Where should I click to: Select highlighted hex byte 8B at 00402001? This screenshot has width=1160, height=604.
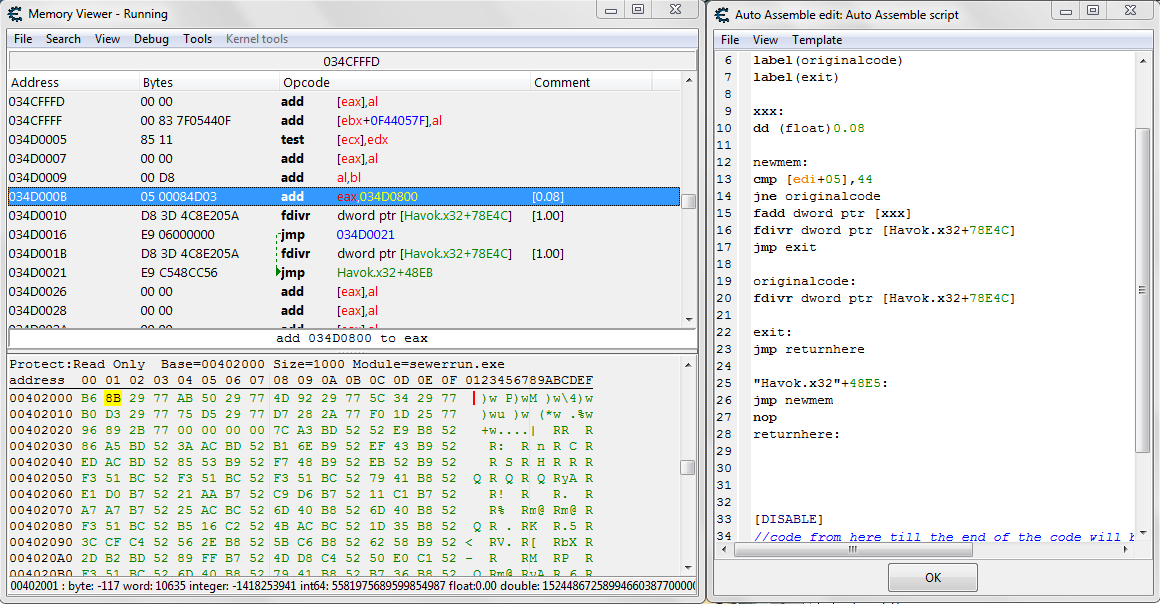point(113,398)
